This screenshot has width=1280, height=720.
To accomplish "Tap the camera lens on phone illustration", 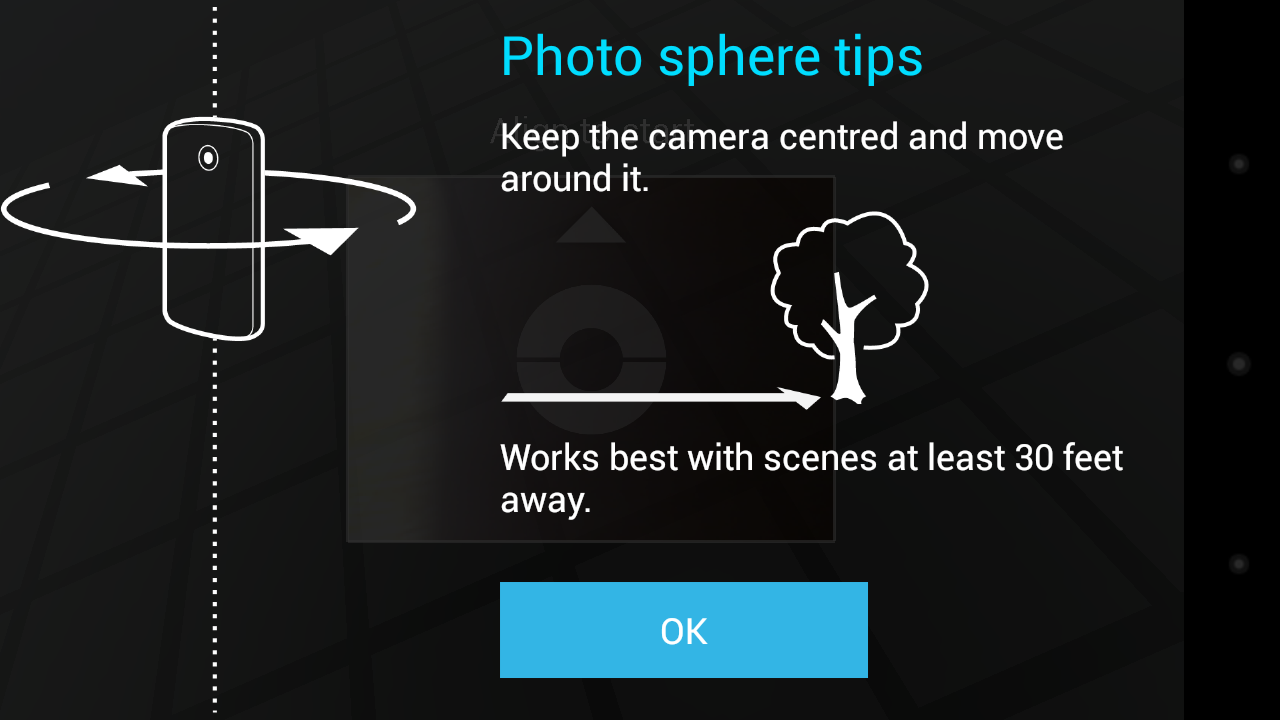I will pyautogui.click(x=208, y=158).
